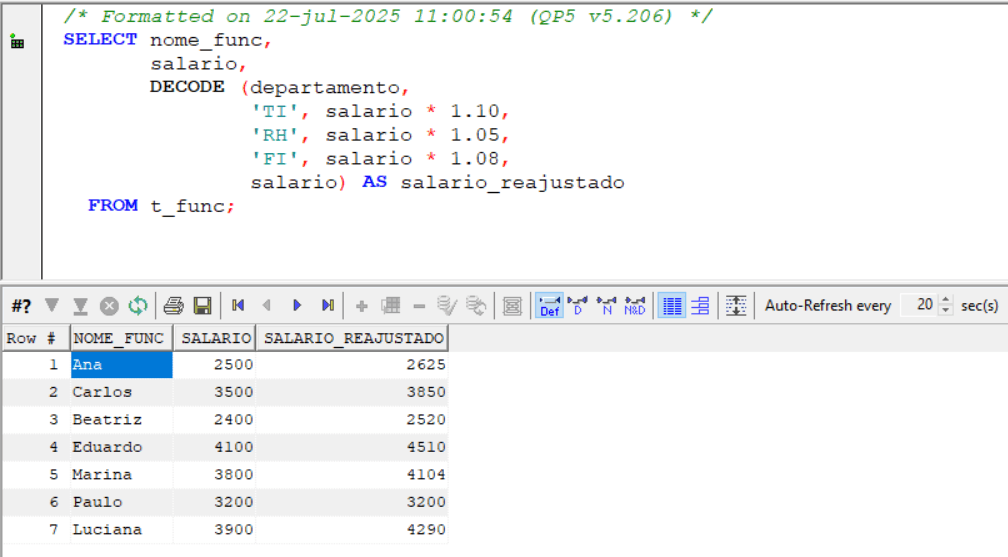Click the SALARIO_REAJUSTADO column header
This screenshot has height=557, width=1008.
click(x=354, y=338)
